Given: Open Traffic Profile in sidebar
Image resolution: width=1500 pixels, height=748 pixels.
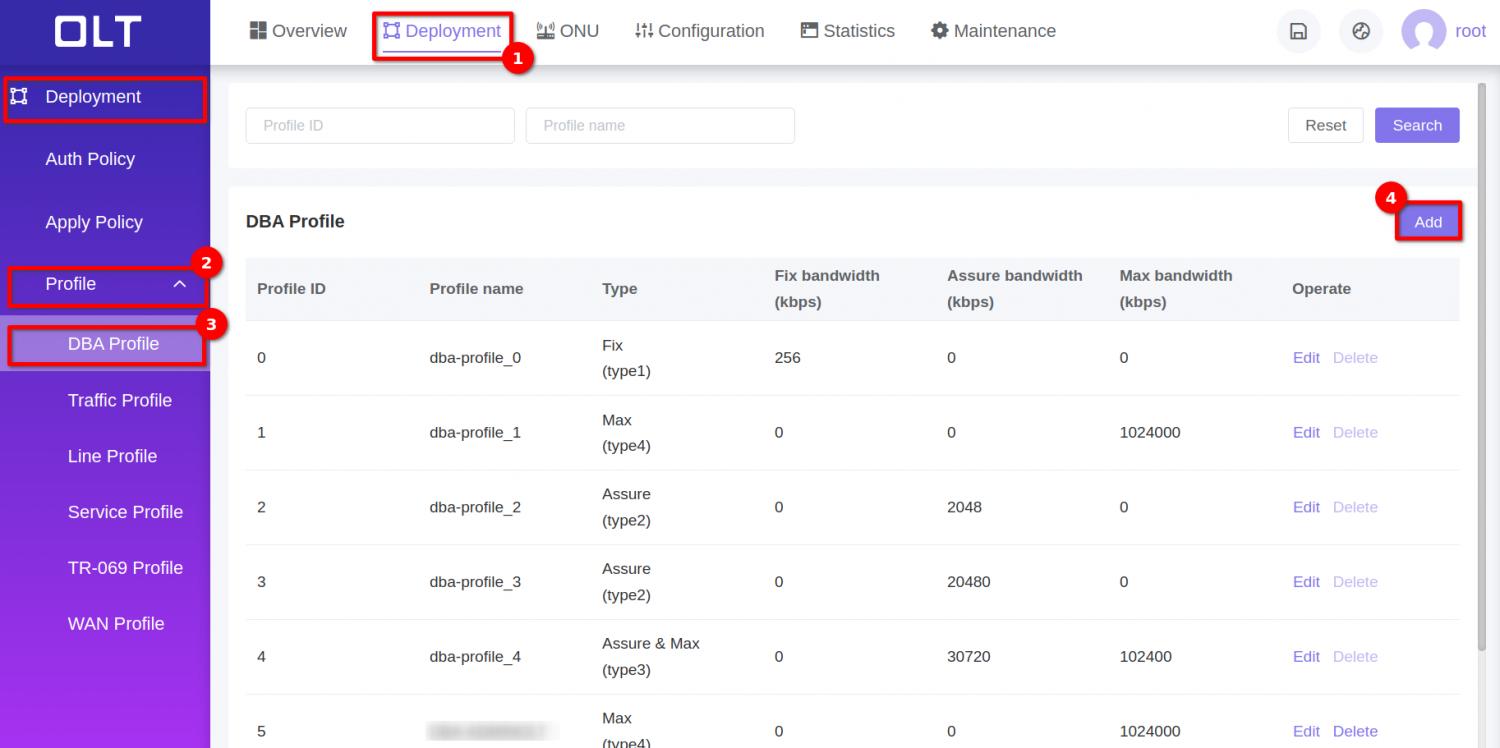Looking at the screenshot, I should [x=119, y=400].
